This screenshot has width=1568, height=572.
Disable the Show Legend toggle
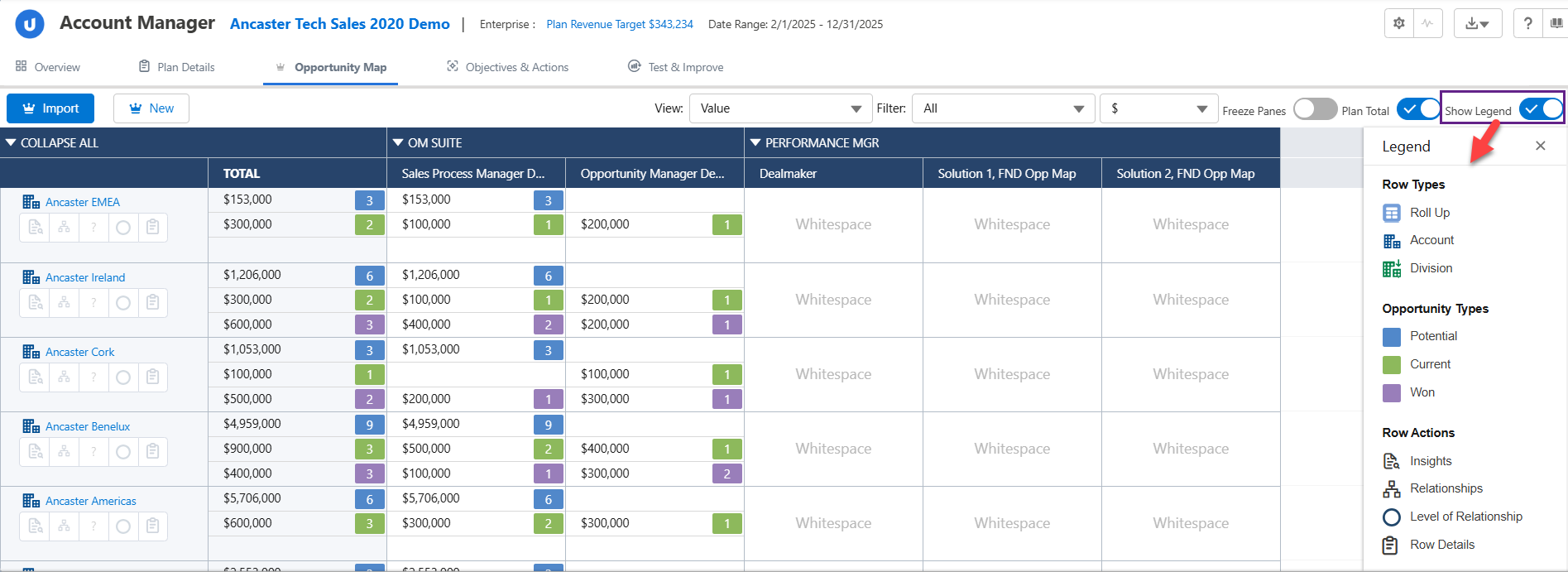tap(1542, 109)
